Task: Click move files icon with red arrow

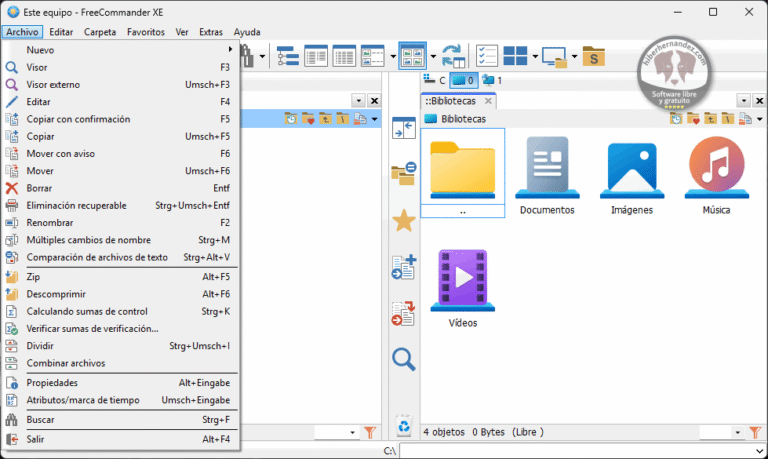Action: [404, 314]
